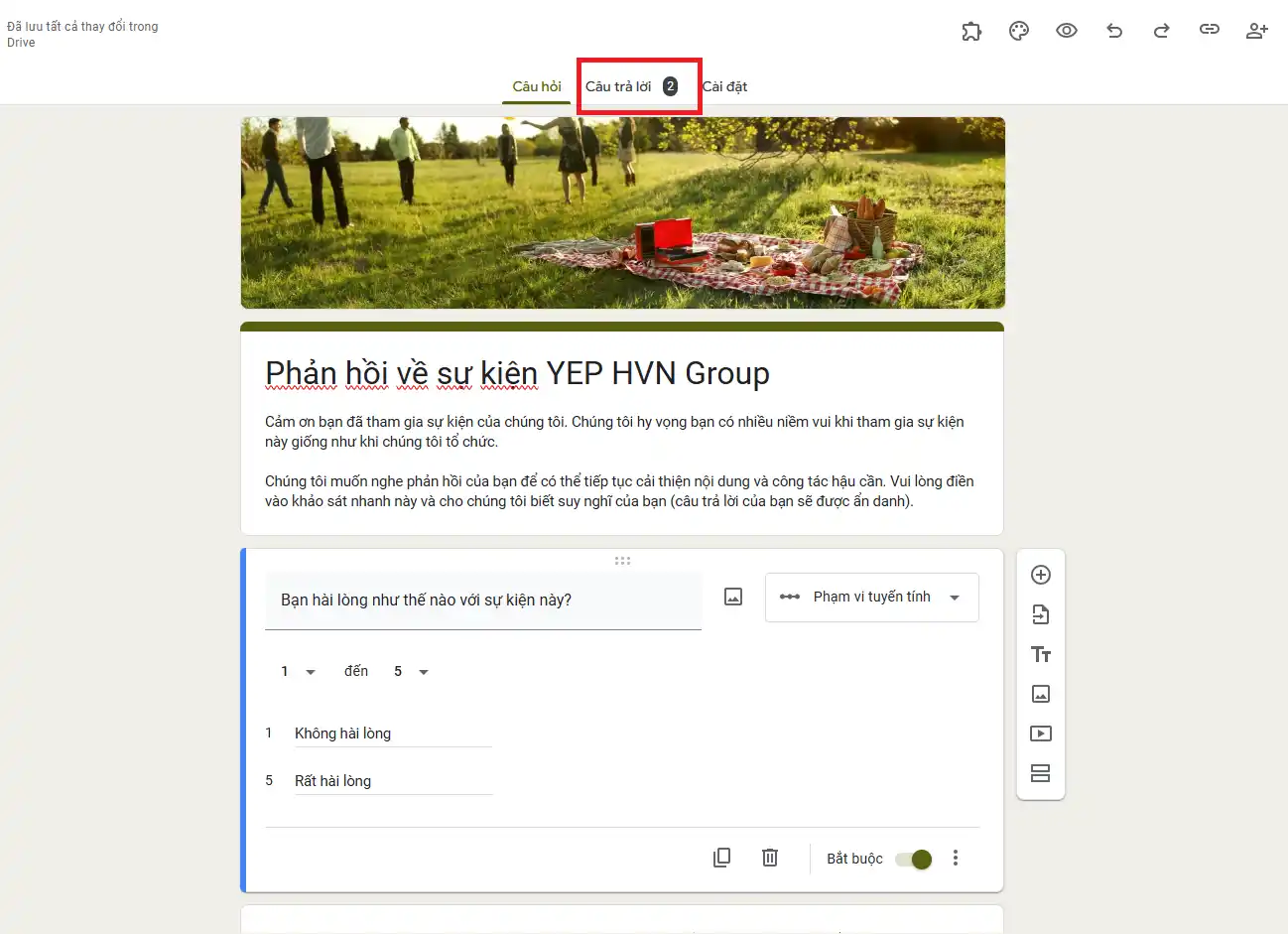Switch to Câu trả lời tab
Viewport: 1288px width, 934px height.
tap(631, 86)
